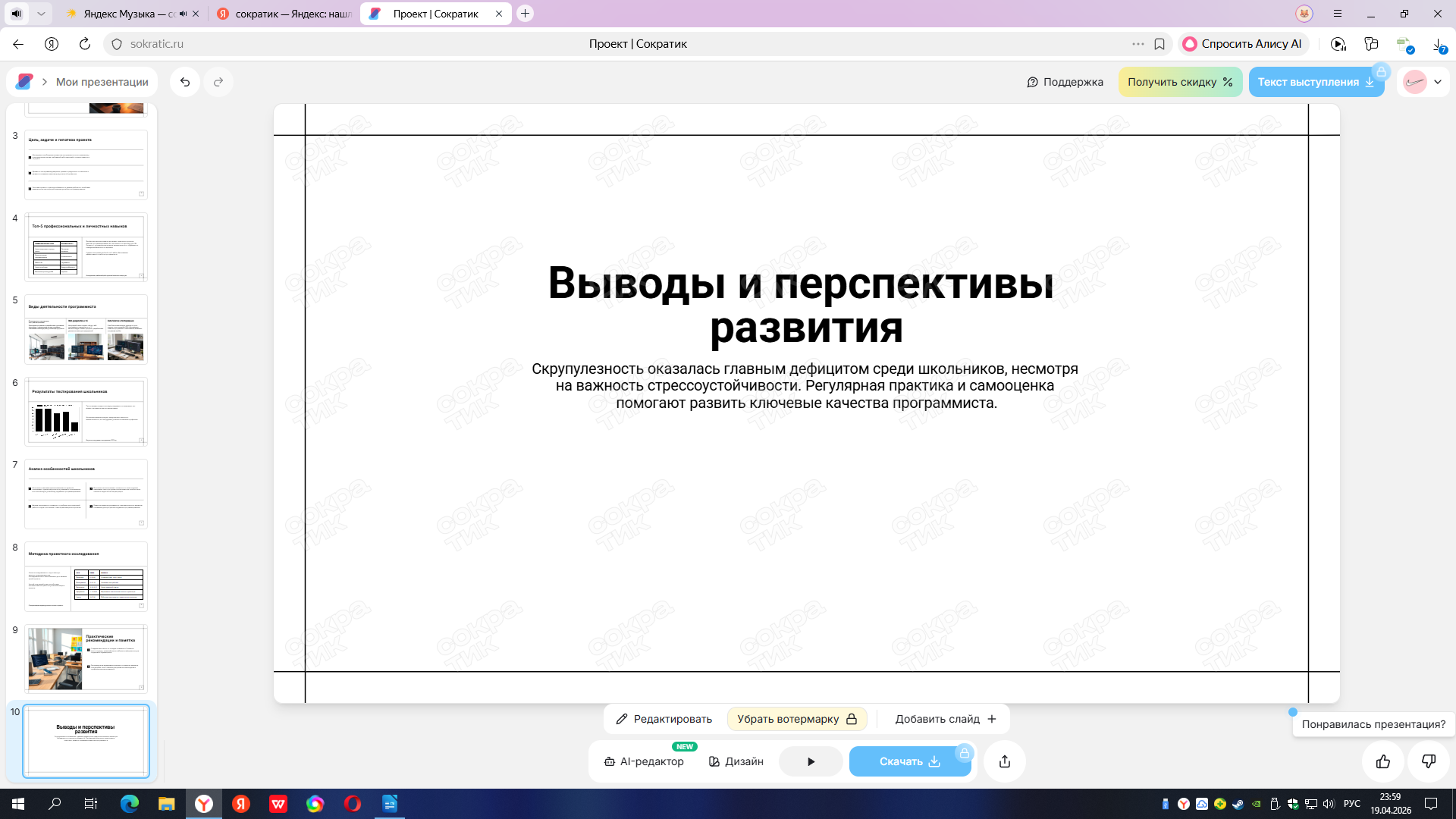Image resolution: width=1456 pixels, height=819 pixels.
Task: Click Добавить слайд button
Action: click(x=946, y=719)
